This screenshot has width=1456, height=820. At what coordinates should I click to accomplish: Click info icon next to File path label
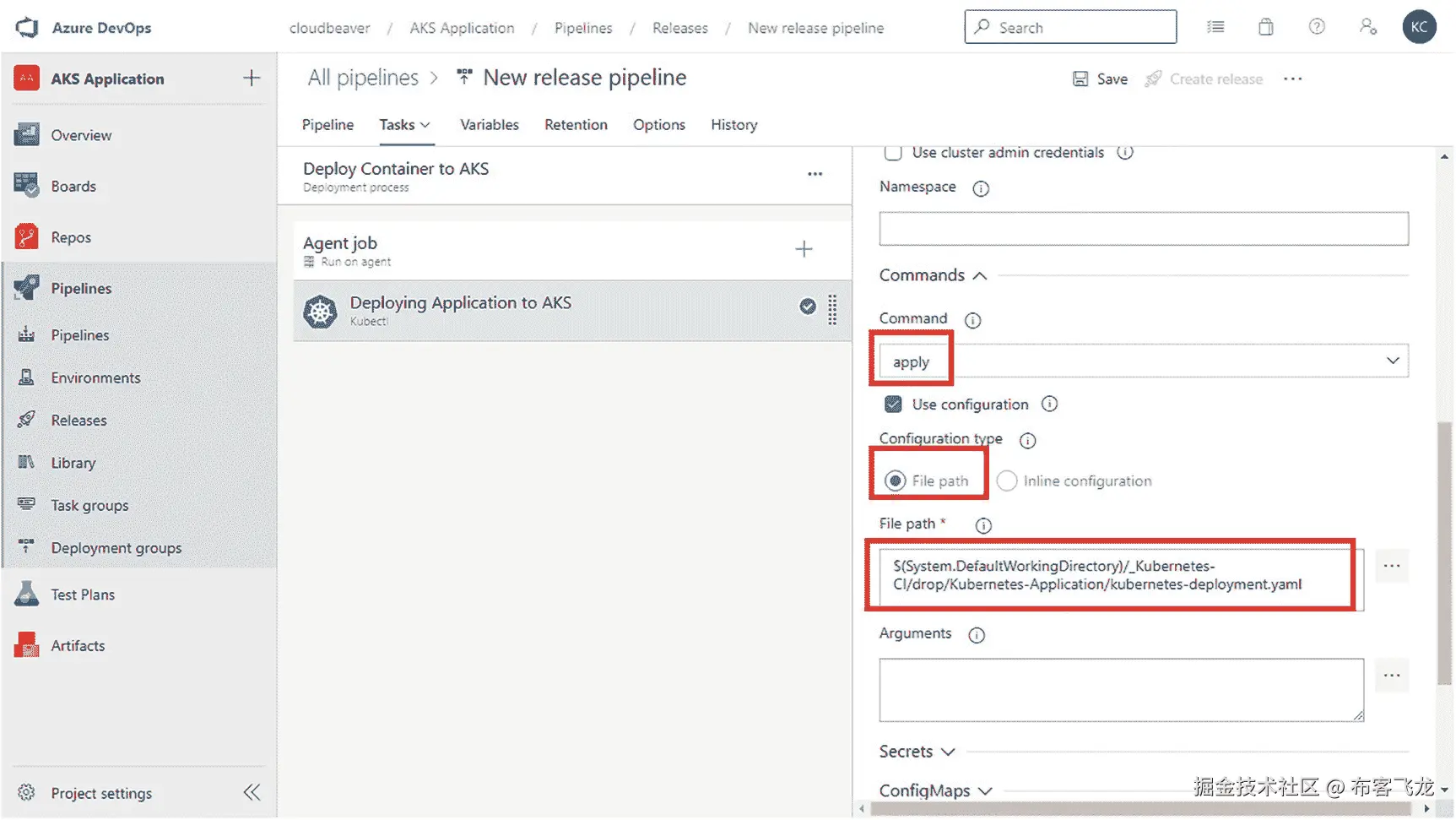(x=983, y=525)
